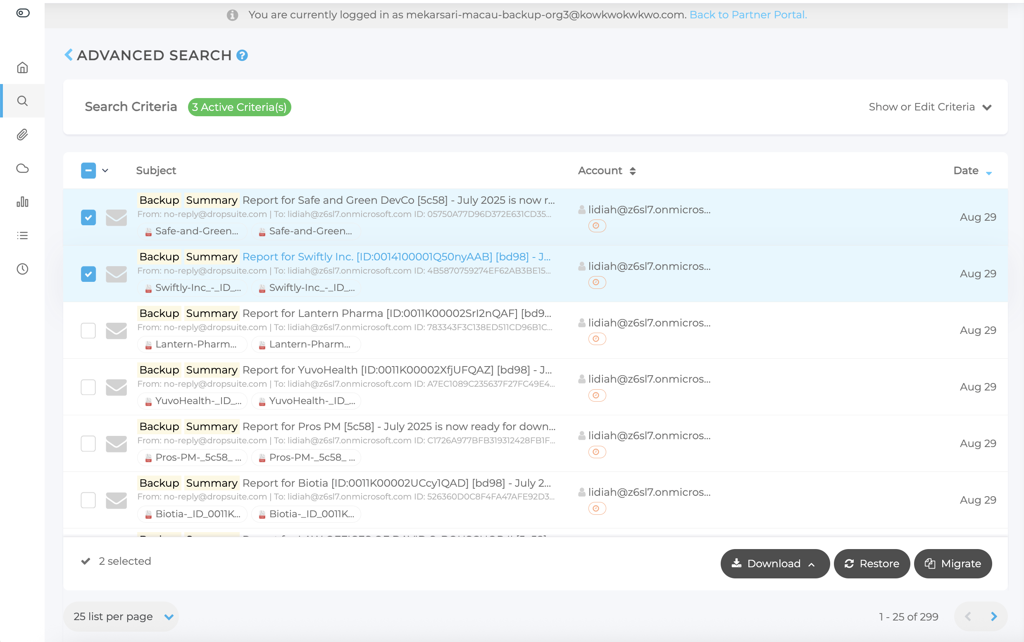Open the cloud icon in sidebar
Screen dimensions: 1024x642
pyautogui.click(x=22, y=169)
